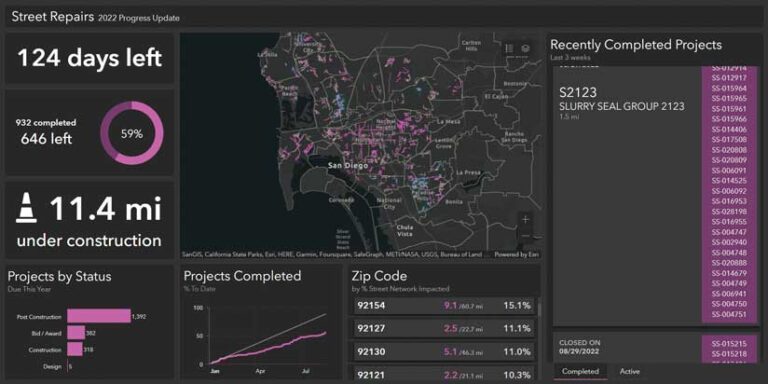768x384 pixels.
Task: Select zip code 92127 row
Action: click(444, 328)
